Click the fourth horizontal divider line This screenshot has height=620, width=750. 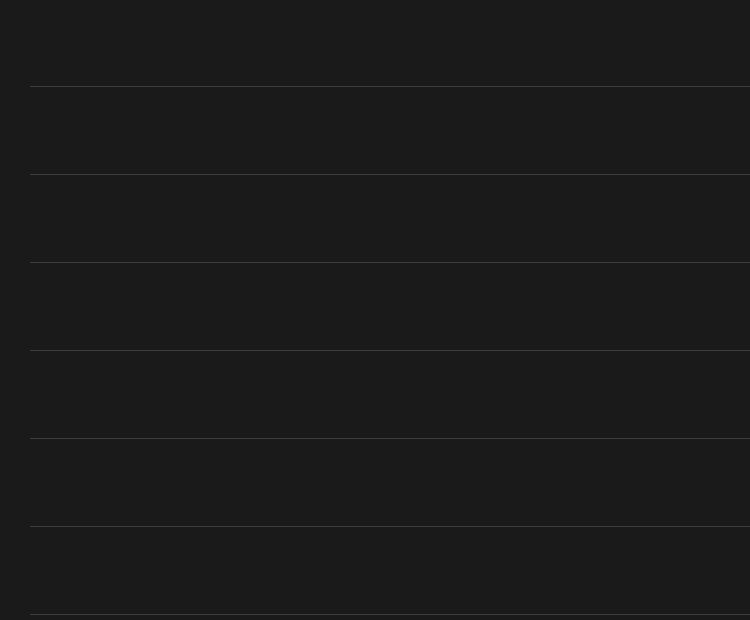(x=389, y=350)
